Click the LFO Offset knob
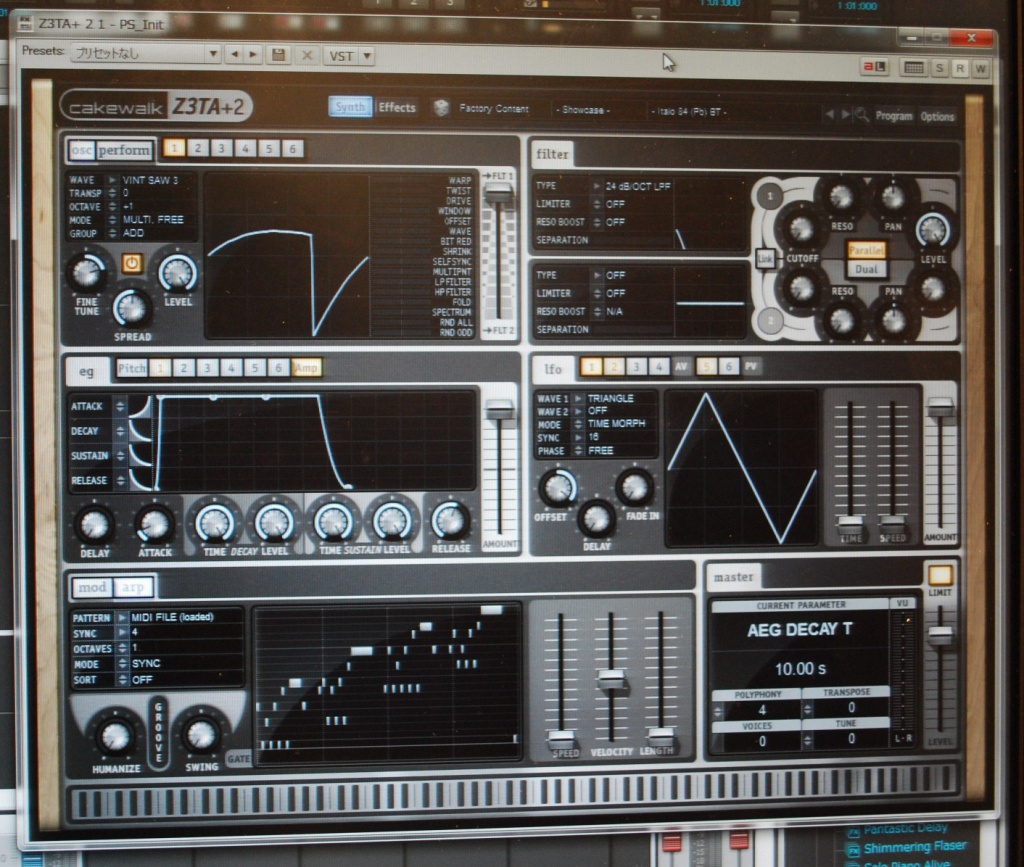 (x=558, y=488)
